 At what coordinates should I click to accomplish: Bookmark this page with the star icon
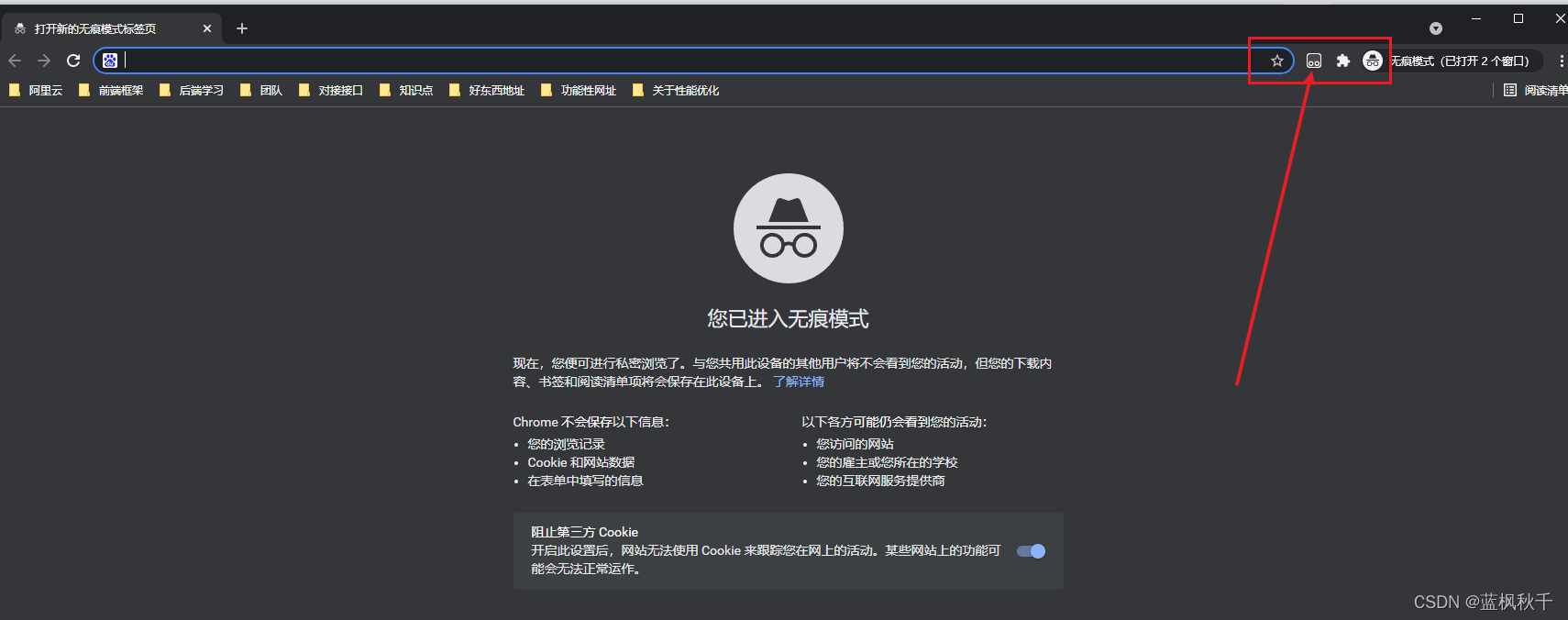coord(1276,61)
